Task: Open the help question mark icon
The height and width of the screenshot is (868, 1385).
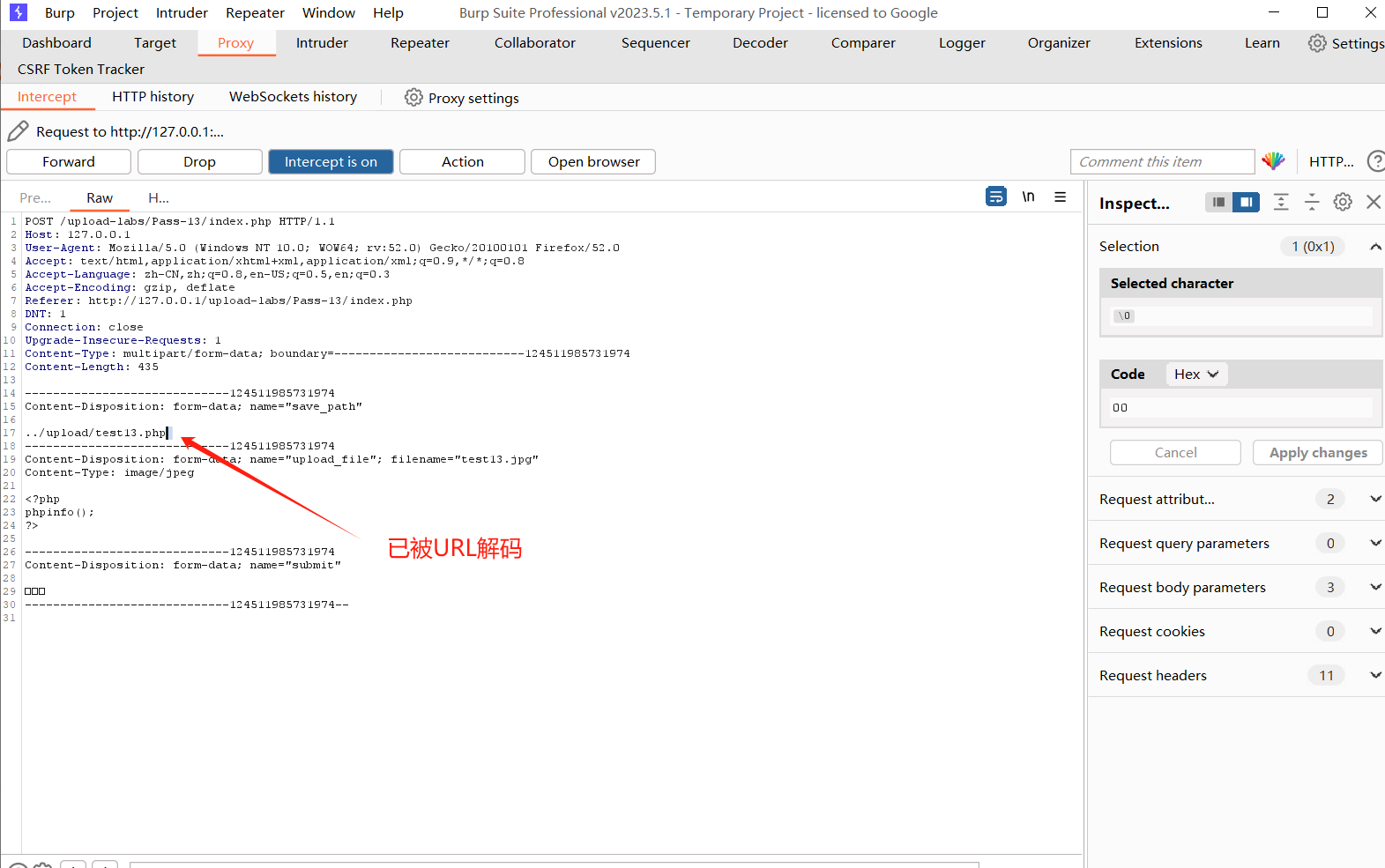Action: click(x=1375, y=161)
